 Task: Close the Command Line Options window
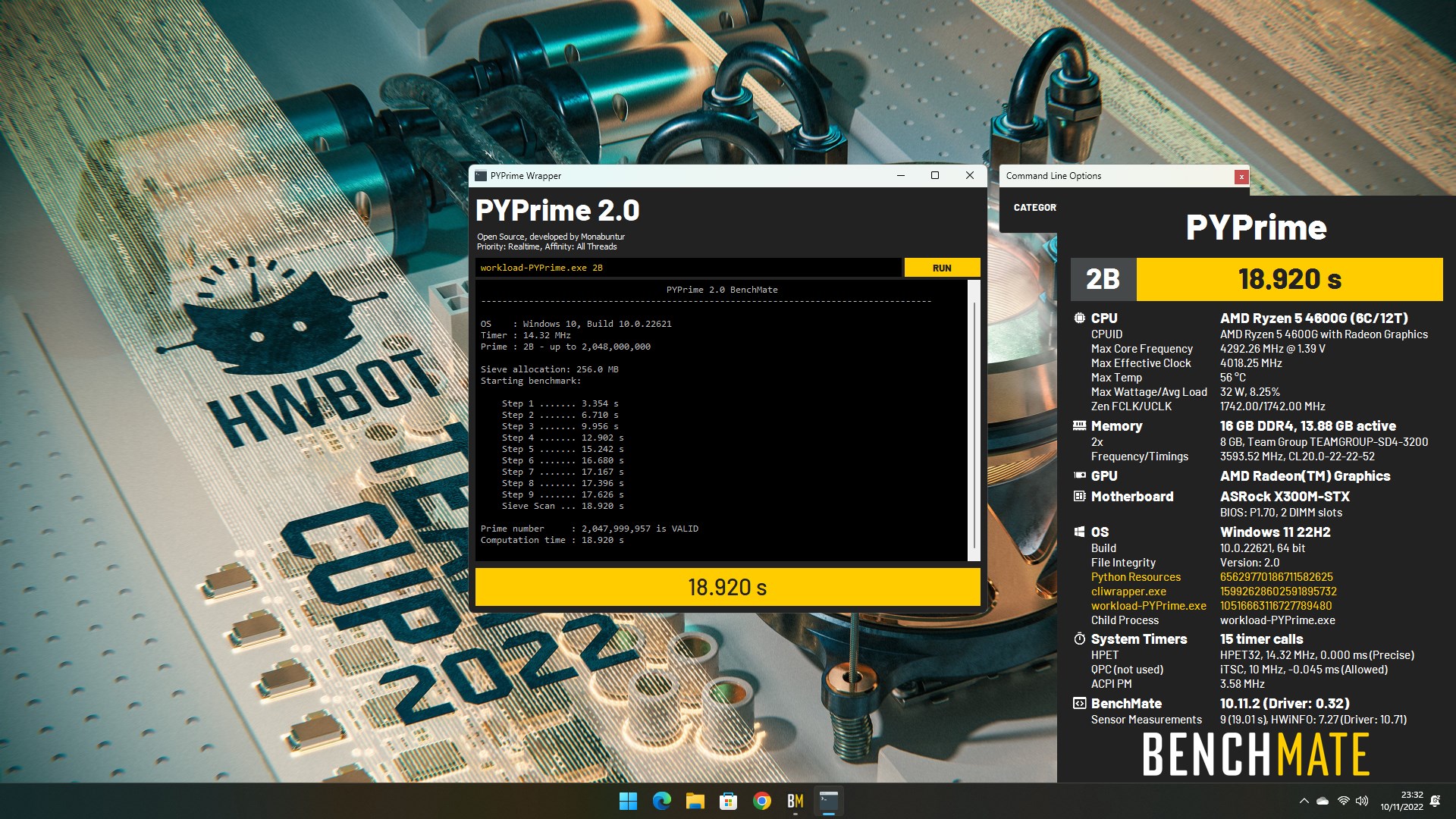tap(1241, 177)
